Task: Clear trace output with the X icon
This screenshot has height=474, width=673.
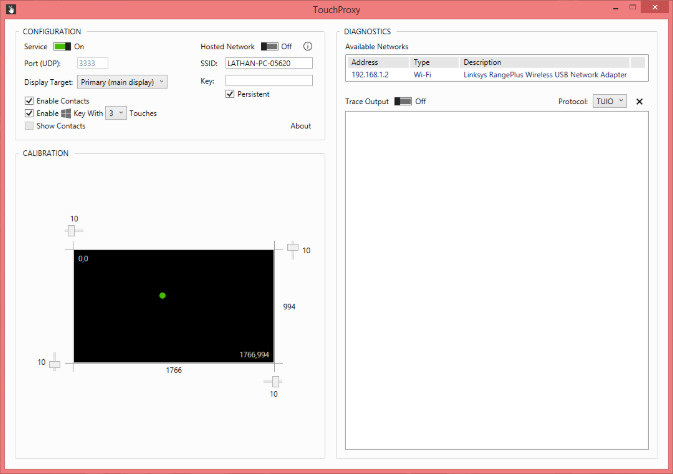Action: click(x=639, y=102)
